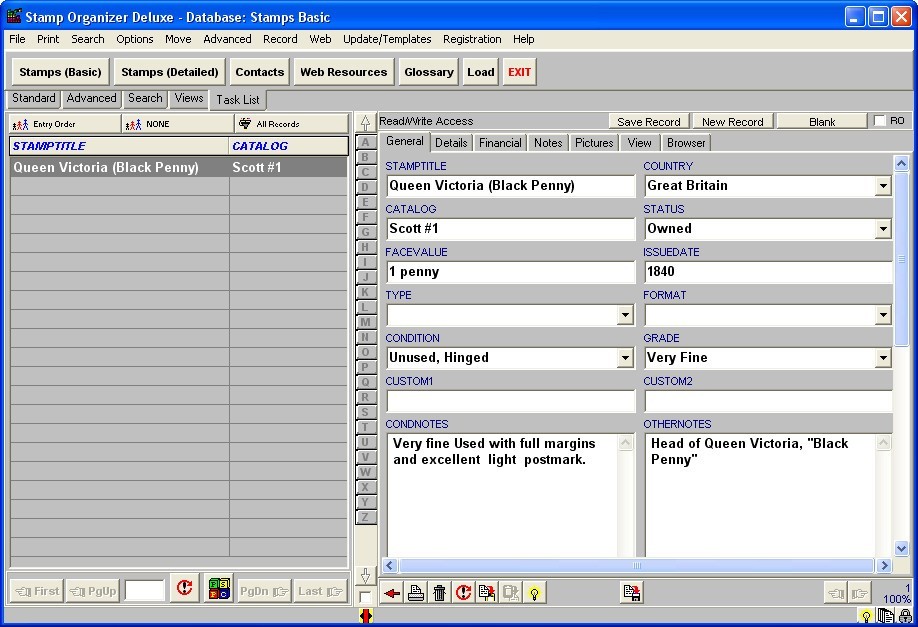Go to next record with right hand icon
Screen dimensions: 918x627
[859, 593]
